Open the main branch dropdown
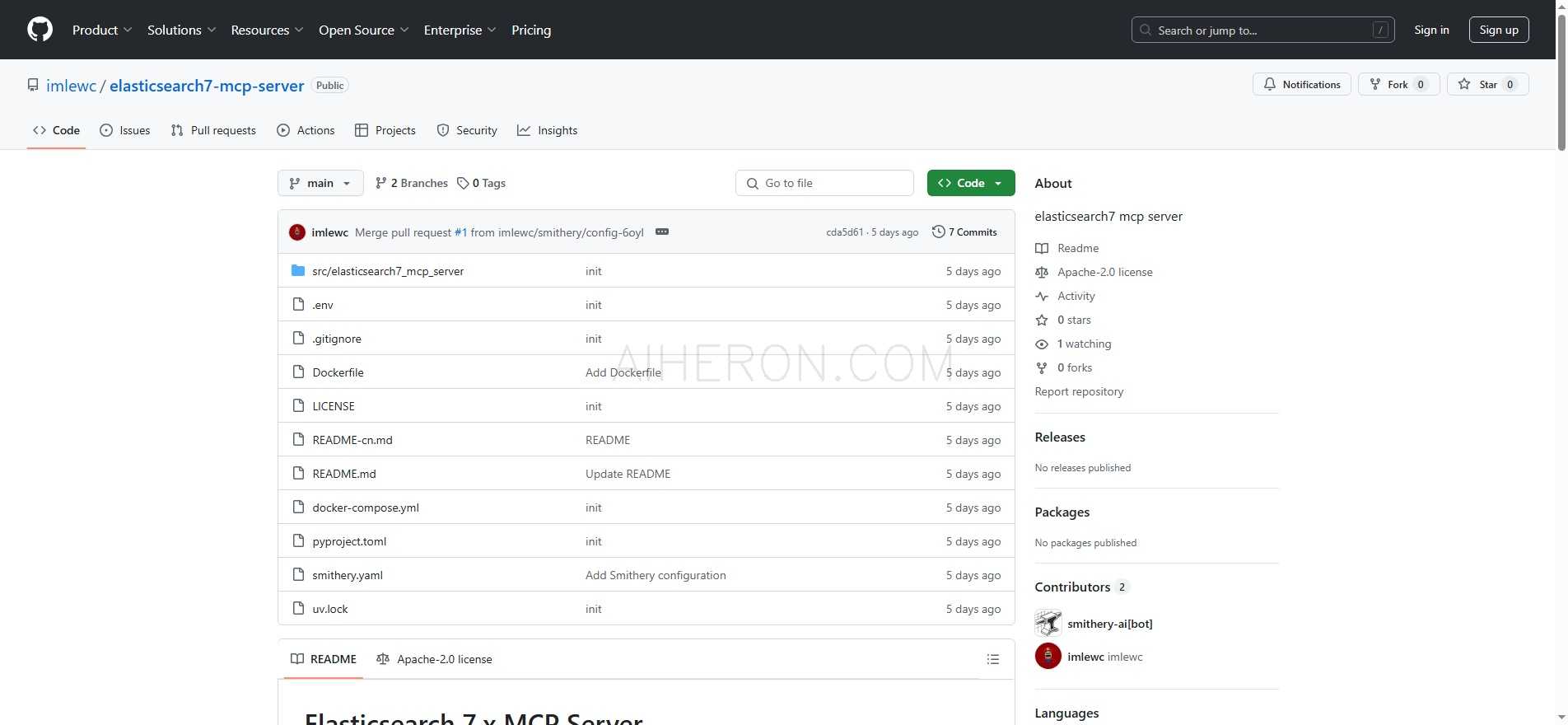Image resolution: width=1568 pixels, height=725 pixels. (320, 183)
